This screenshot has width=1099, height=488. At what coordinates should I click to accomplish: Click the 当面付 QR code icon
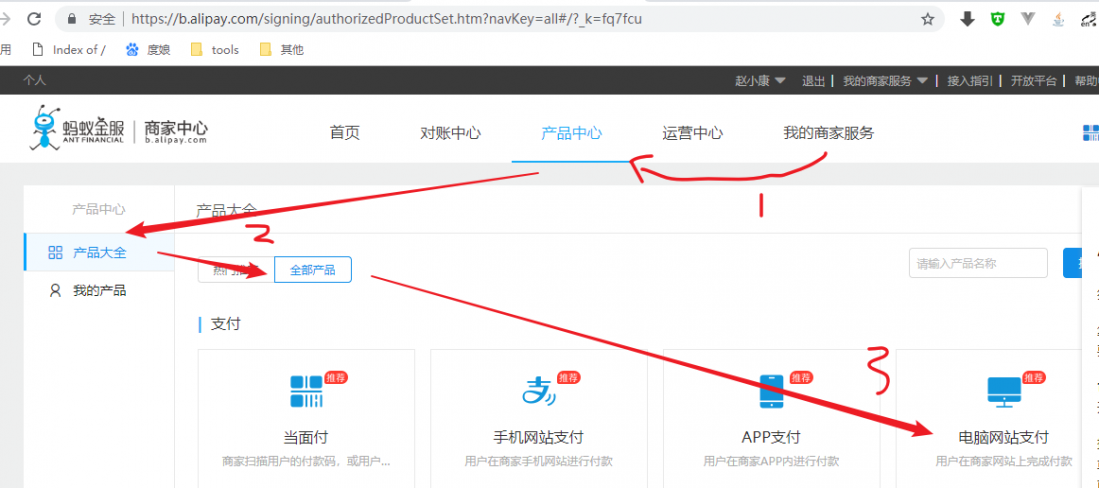point(306,391)
